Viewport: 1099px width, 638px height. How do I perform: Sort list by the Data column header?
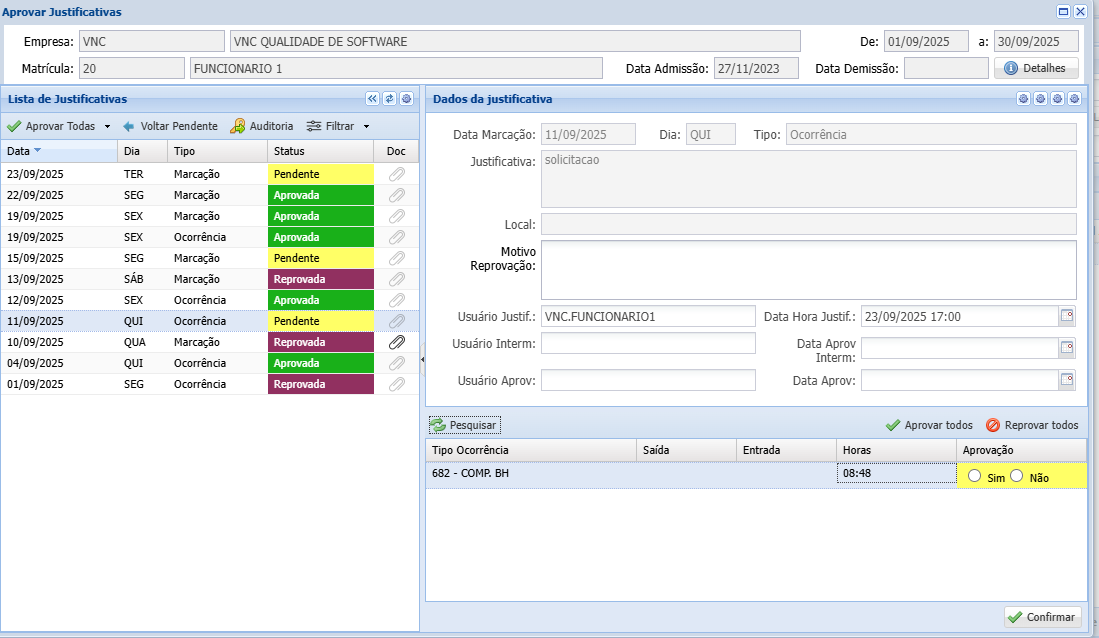coord(59,151)
